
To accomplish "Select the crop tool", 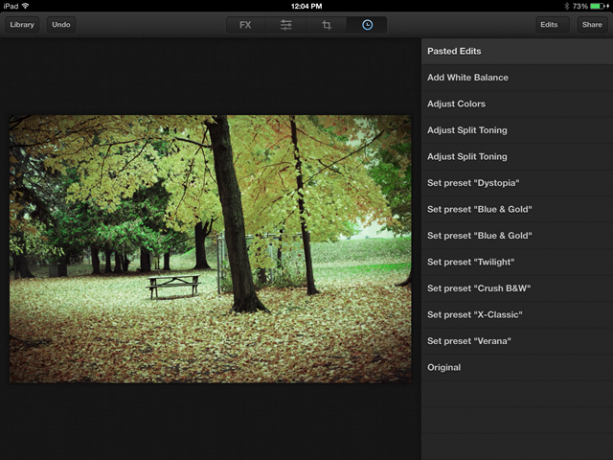I will click(327, 25).
